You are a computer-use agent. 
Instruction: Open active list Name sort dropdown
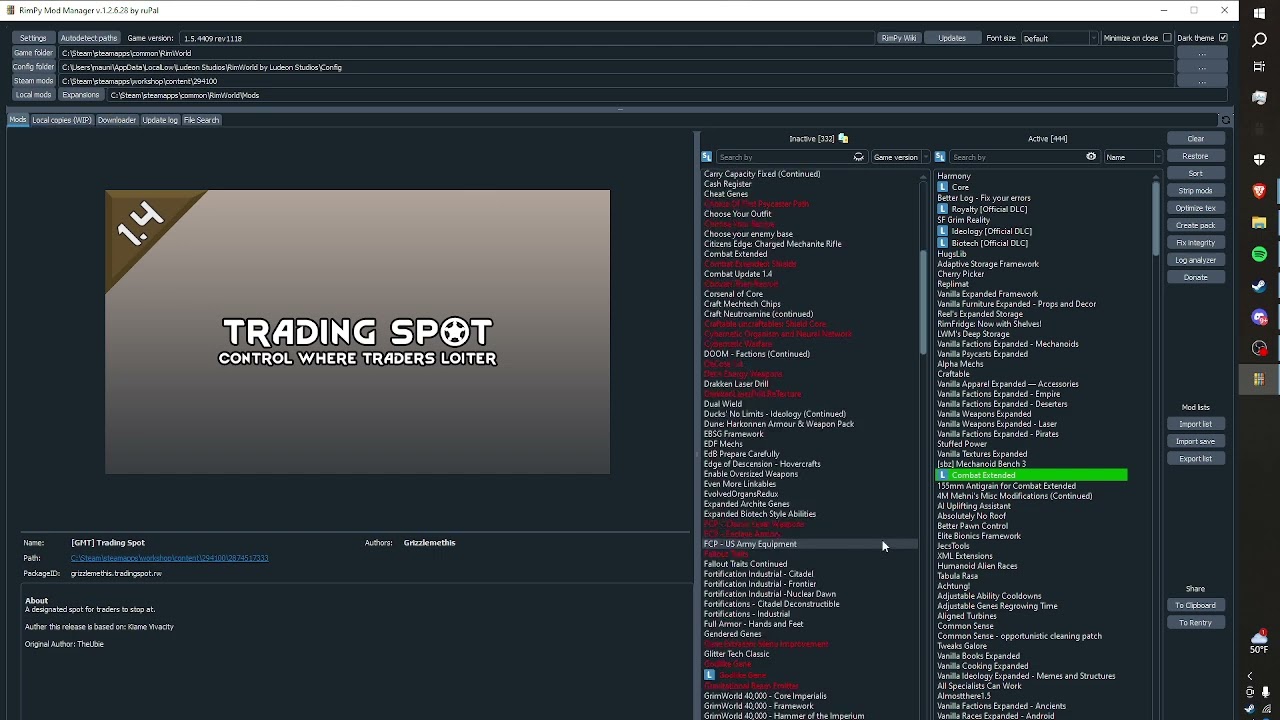[x=1133, y=157]
